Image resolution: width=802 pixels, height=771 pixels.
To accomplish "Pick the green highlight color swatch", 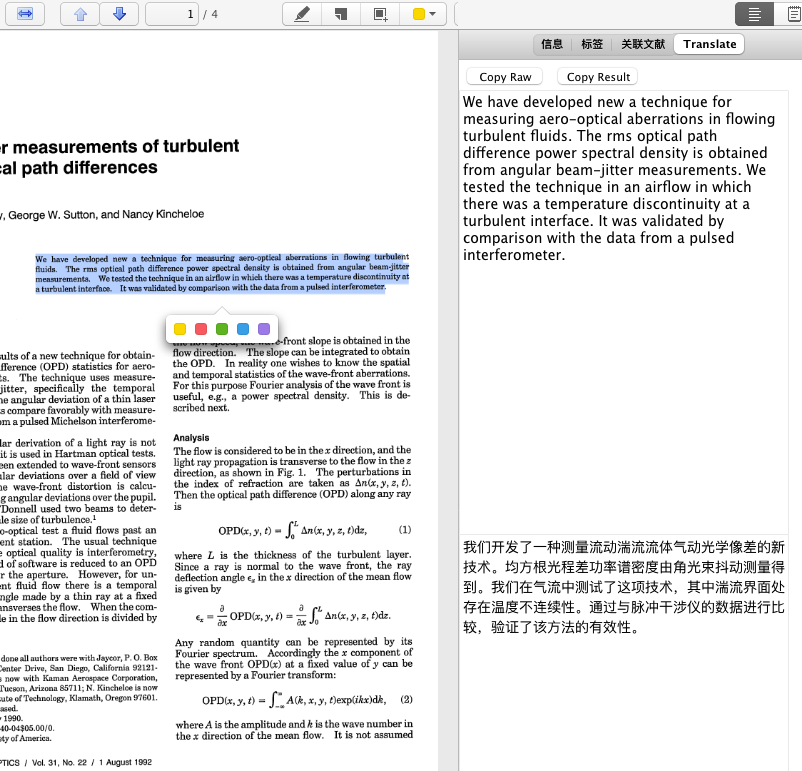I will point(222,329).
